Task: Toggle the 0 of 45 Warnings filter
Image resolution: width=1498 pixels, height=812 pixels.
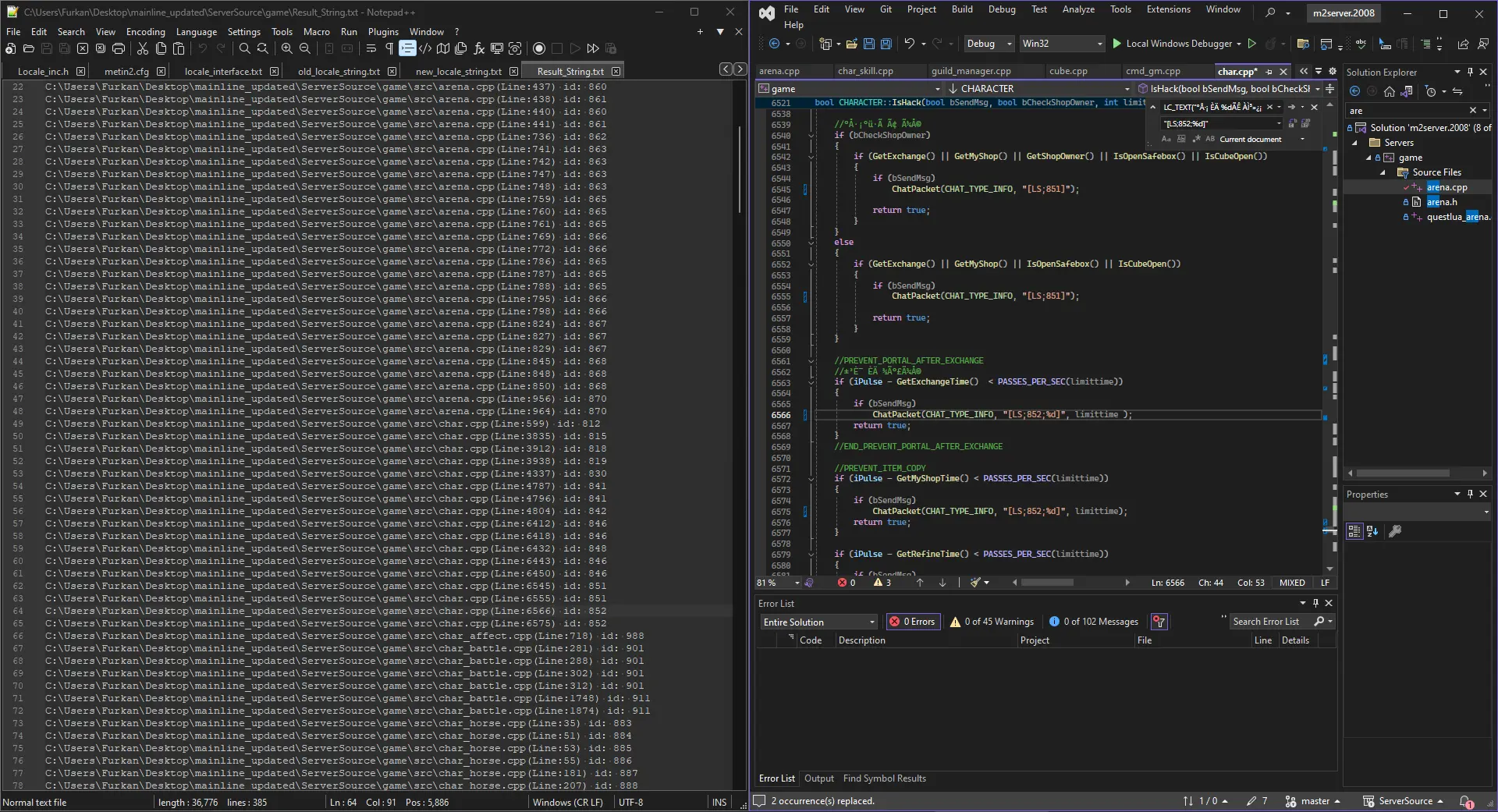Action: coord(992,622)
